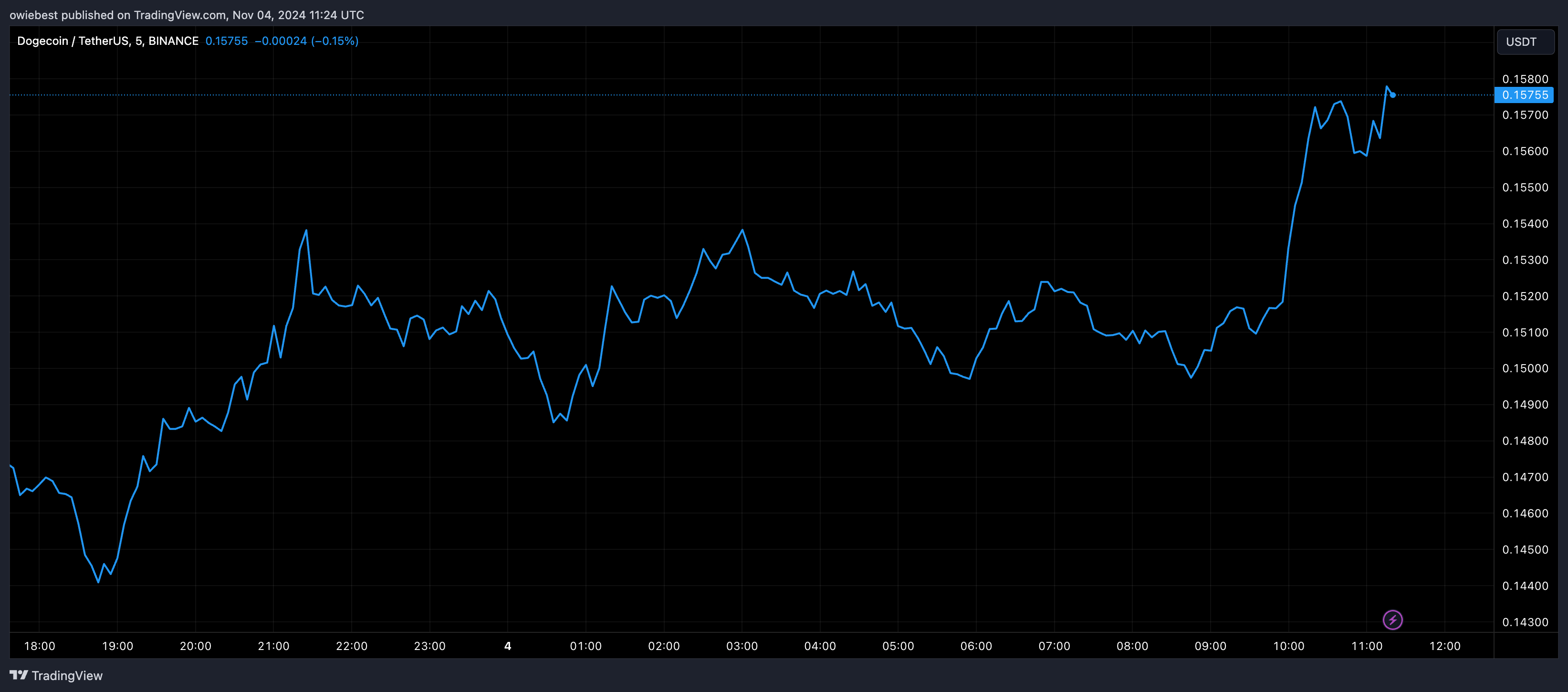Click the 22:00 time axis label

[352, 646]
